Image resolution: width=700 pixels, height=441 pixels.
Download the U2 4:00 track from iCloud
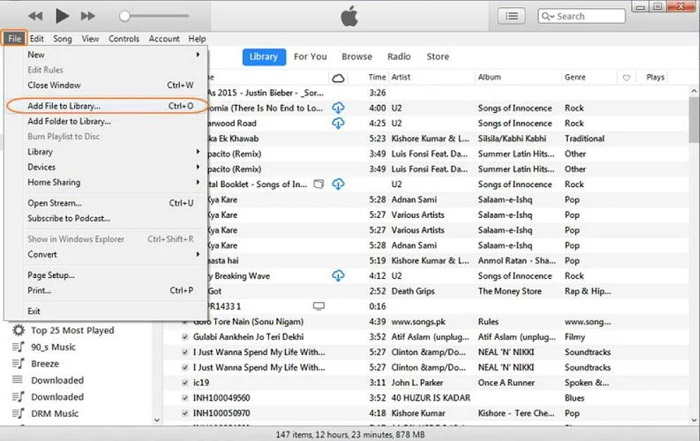[338, 108]
